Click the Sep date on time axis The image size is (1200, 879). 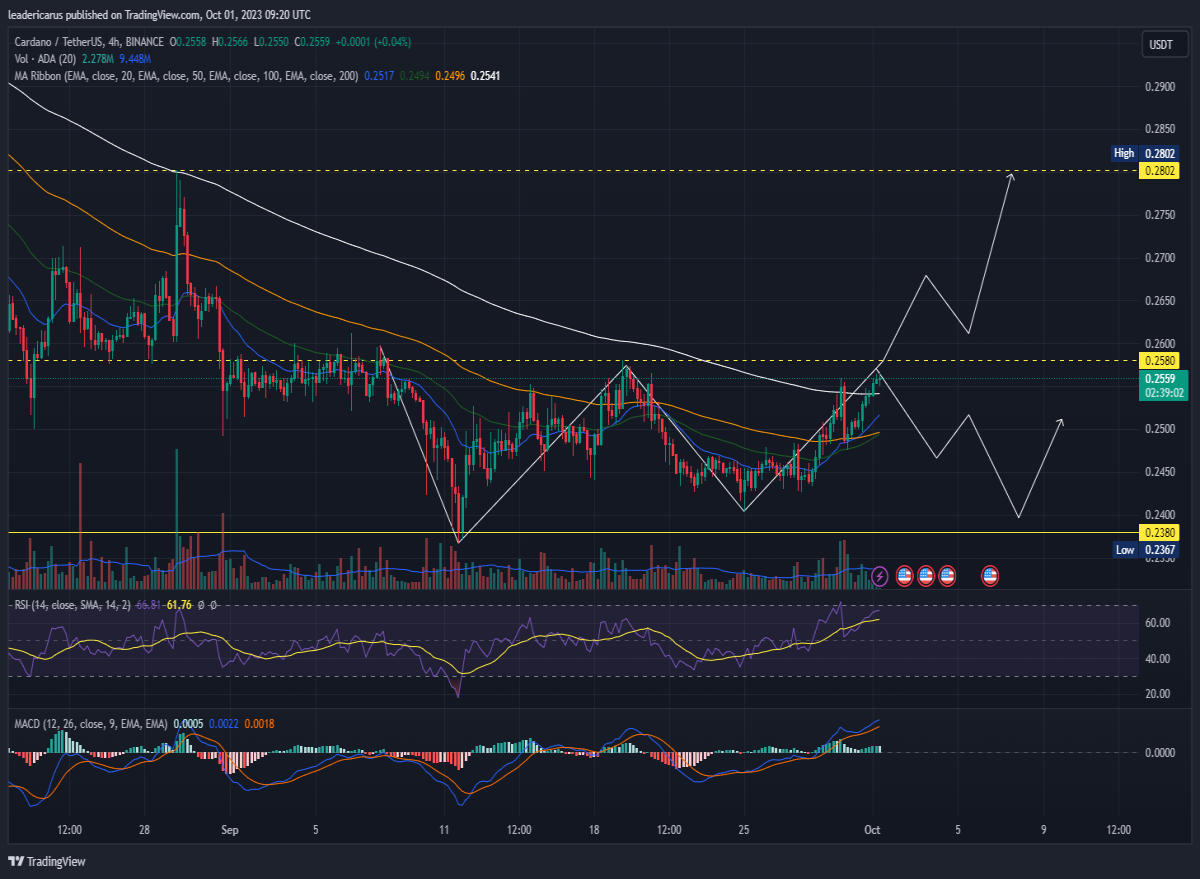(230, 830)
